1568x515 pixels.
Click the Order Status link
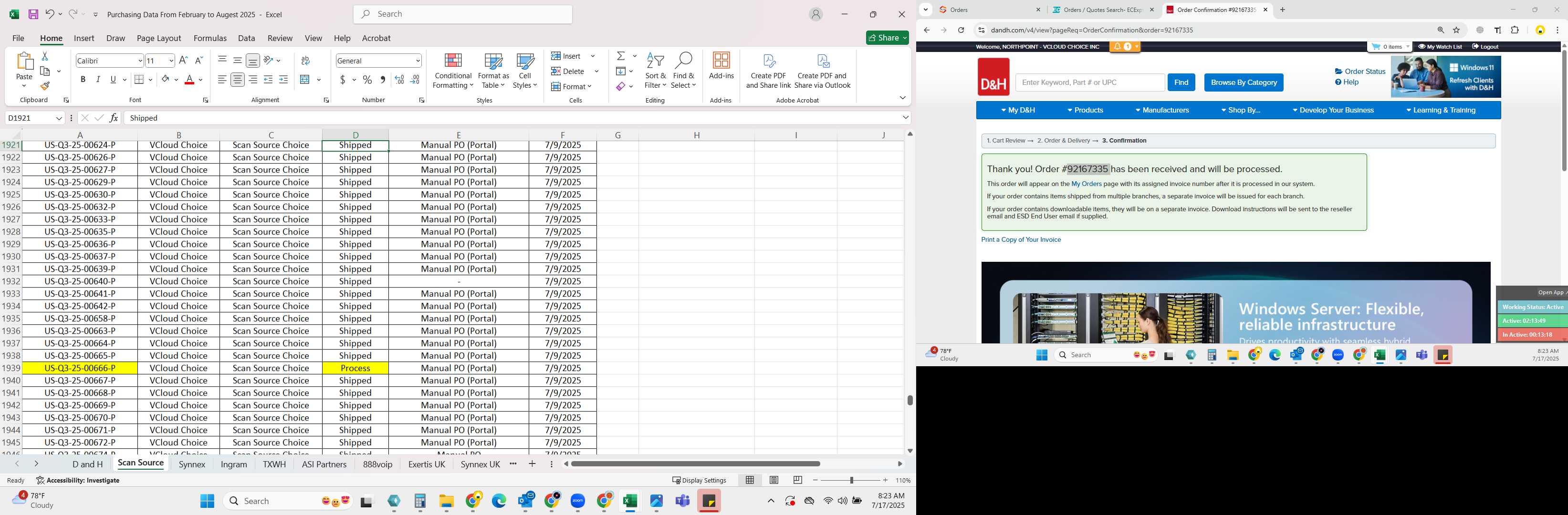click(1360, 71)
